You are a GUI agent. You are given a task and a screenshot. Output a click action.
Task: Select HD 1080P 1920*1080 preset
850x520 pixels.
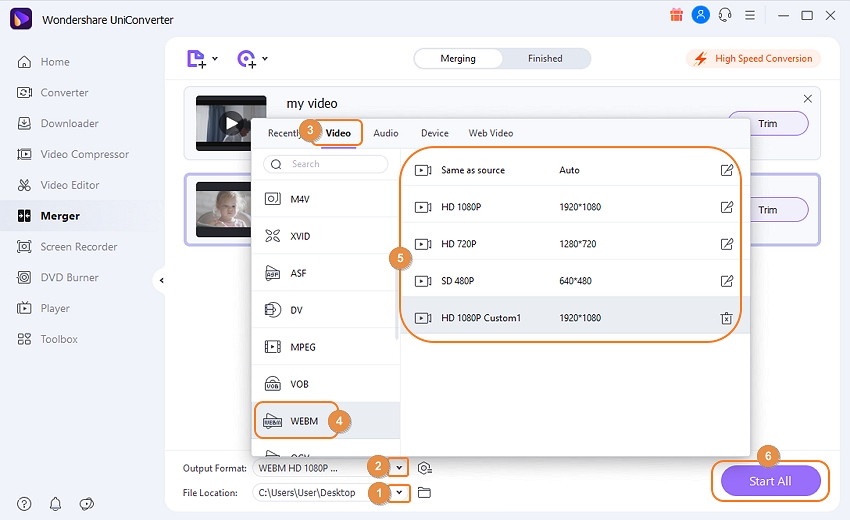(575, 207)
